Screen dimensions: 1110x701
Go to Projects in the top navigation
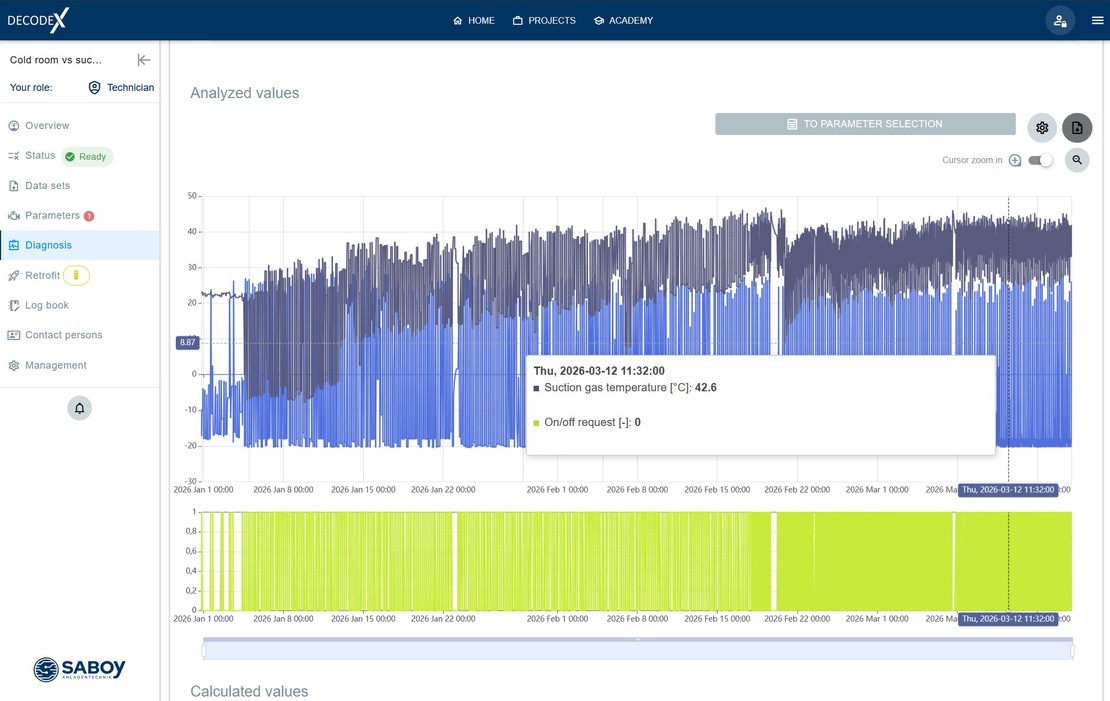click(x=544, y=21)
